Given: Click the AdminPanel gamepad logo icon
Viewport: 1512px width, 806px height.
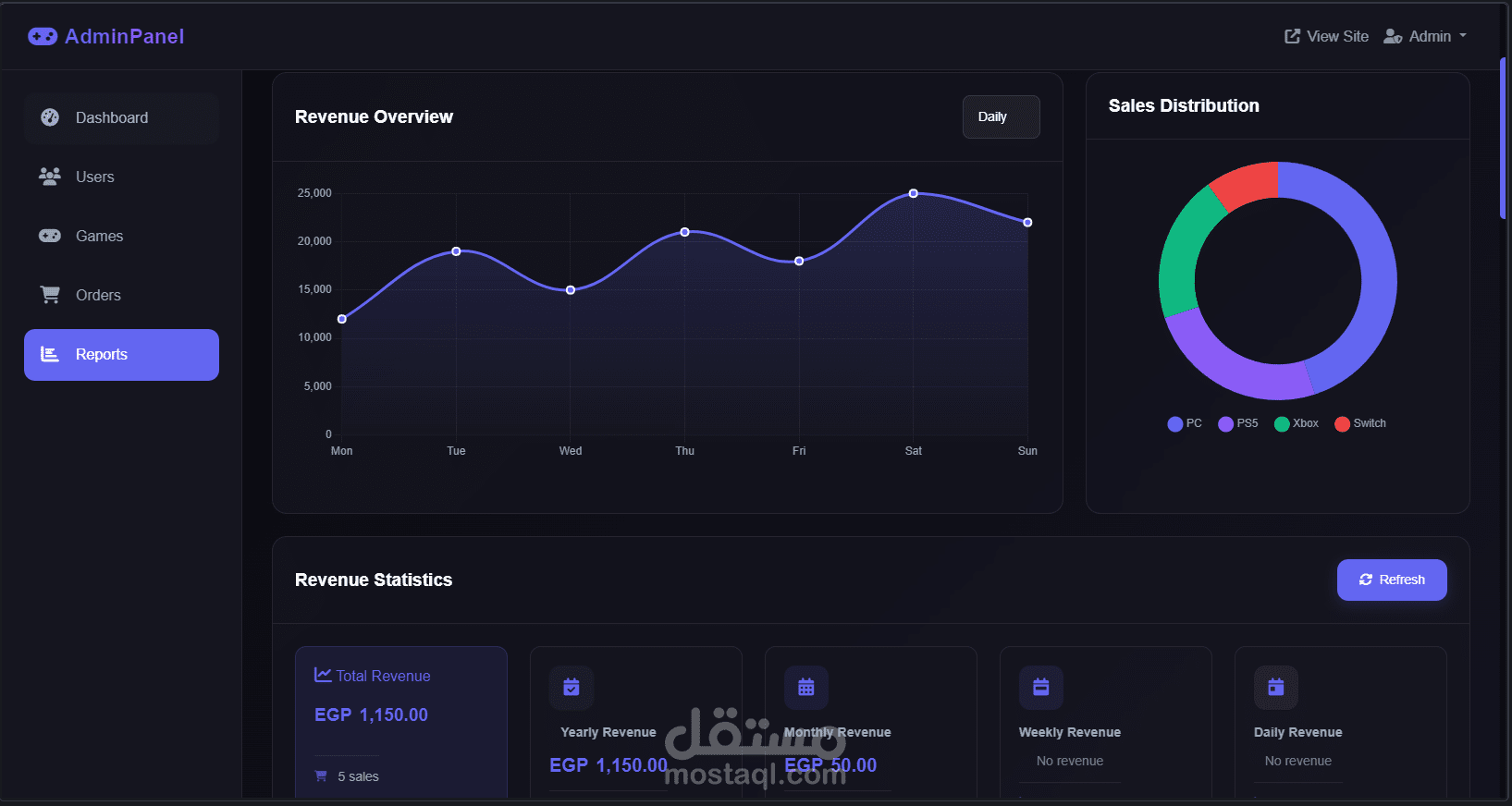Looking at the screenshot, I should (43, 36).
